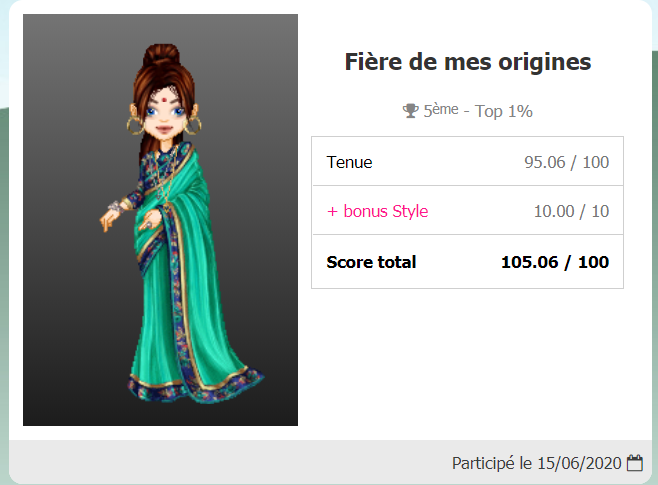Click the "Participé le 15/06/2020" date text
The image size is (658, 485).
tap(536, 463)
